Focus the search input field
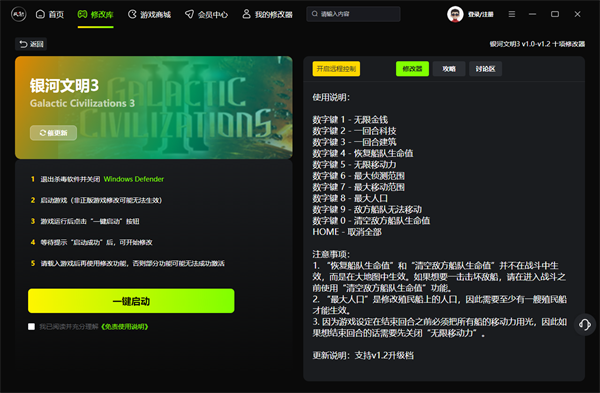 click(353, 14)
